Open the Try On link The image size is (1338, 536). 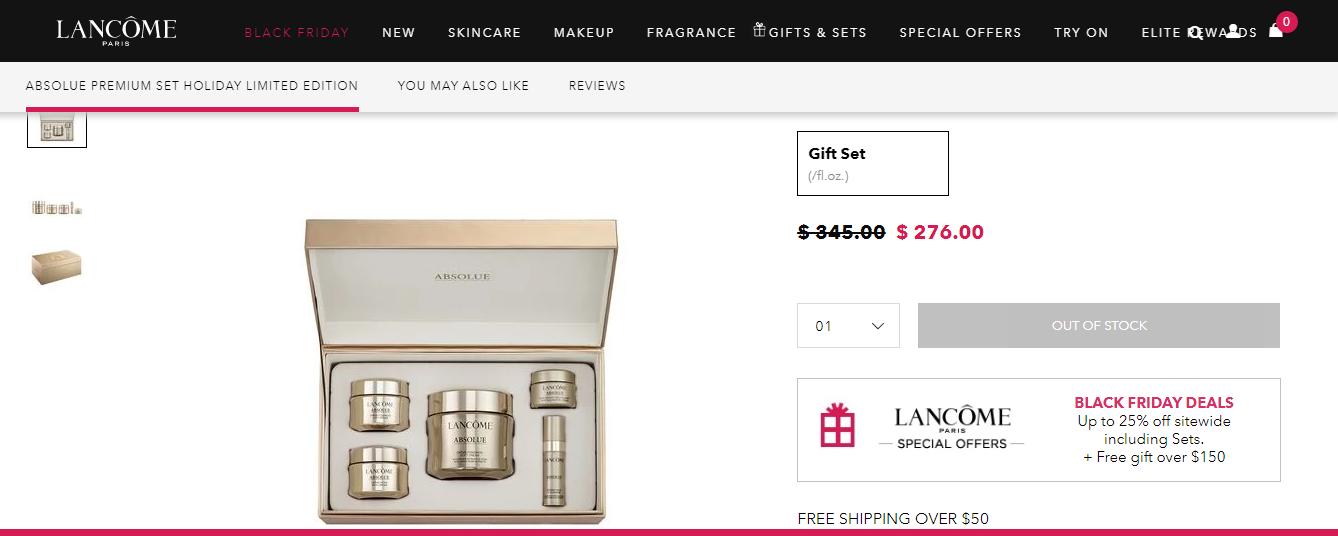[1081, 33]
